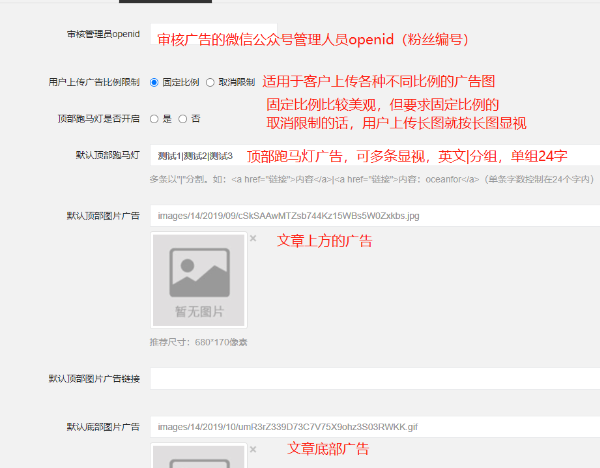Viewport: 600px width, 468px height.
Task: Click the 默认顶部图片广告链接 label
Action: pyautogui.click(x=94, y=378)
